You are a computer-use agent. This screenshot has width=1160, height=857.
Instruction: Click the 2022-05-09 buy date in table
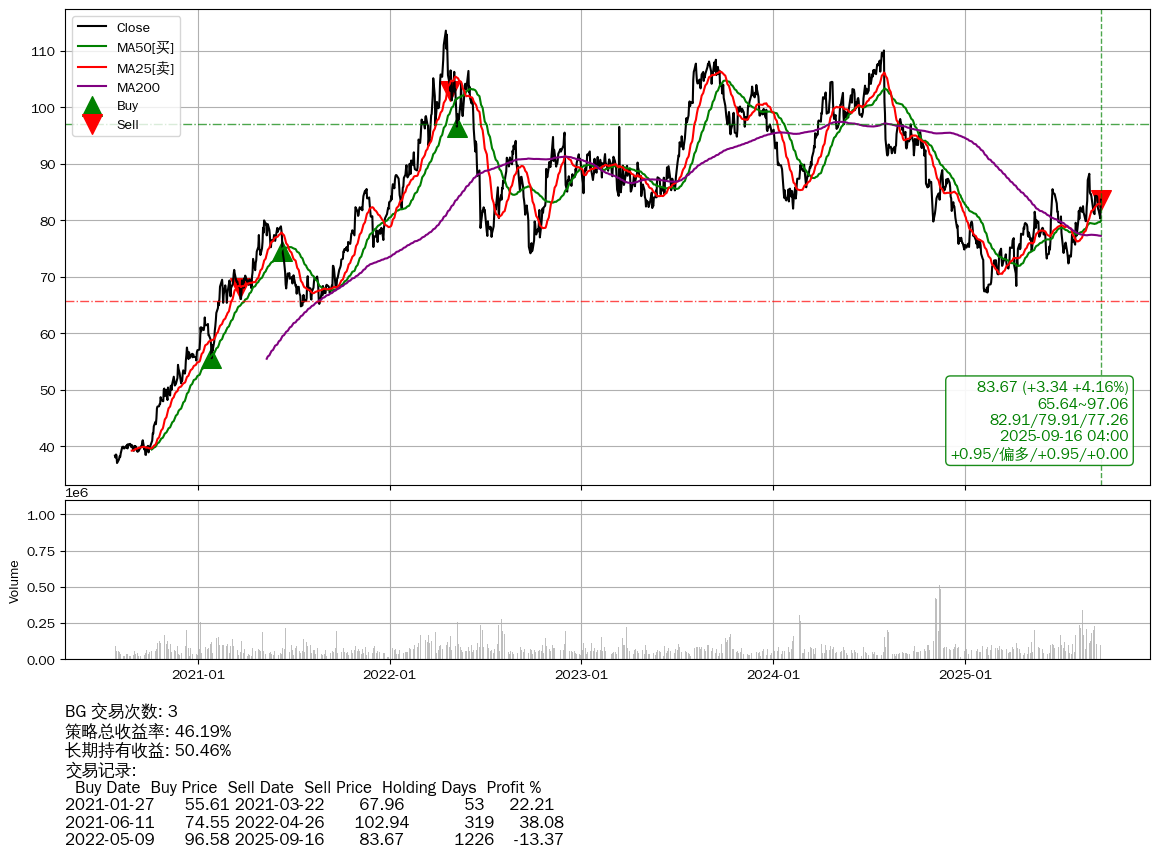(x=110, y=839)
